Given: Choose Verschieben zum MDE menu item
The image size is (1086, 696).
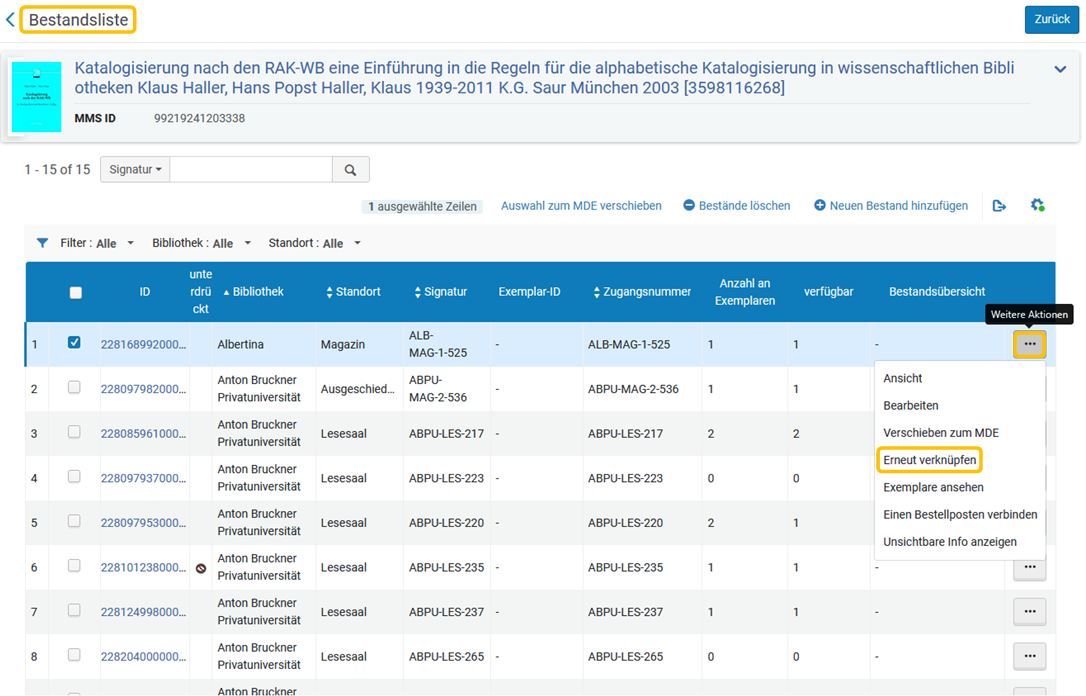Looking at the screenshot, I should point(941,433).
